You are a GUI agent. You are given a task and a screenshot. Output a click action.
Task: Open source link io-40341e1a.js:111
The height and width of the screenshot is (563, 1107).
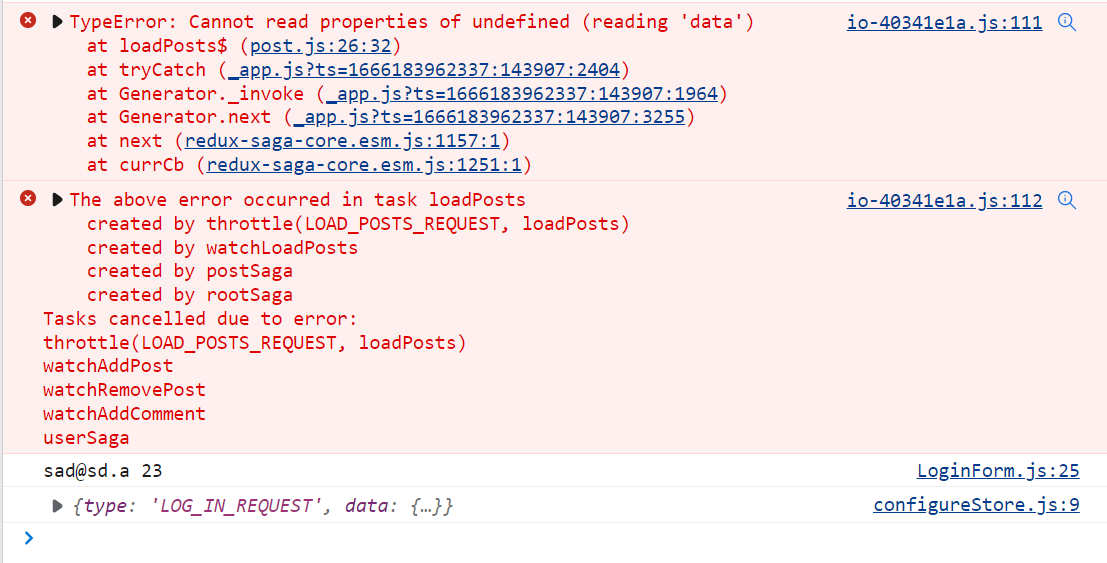coord(944,22)
